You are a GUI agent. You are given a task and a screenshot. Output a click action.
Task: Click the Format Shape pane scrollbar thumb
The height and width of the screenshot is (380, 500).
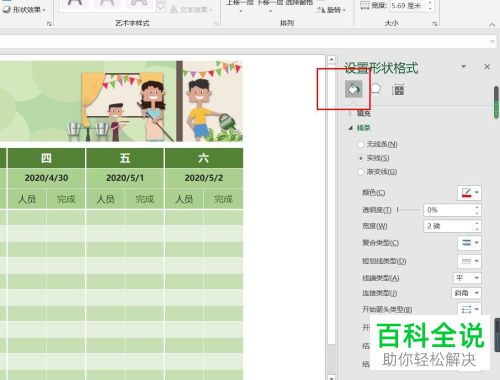tap(496, 102)
